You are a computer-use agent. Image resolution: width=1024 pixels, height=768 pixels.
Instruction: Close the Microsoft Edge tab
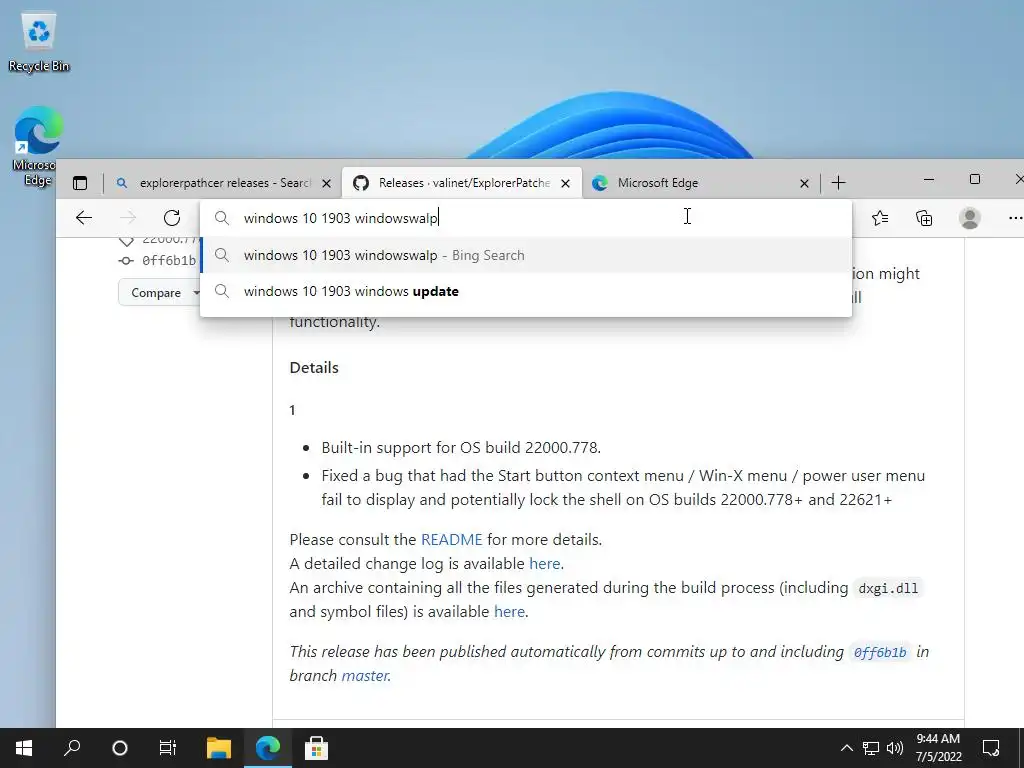pyautogui.click(x=805, y=184)
